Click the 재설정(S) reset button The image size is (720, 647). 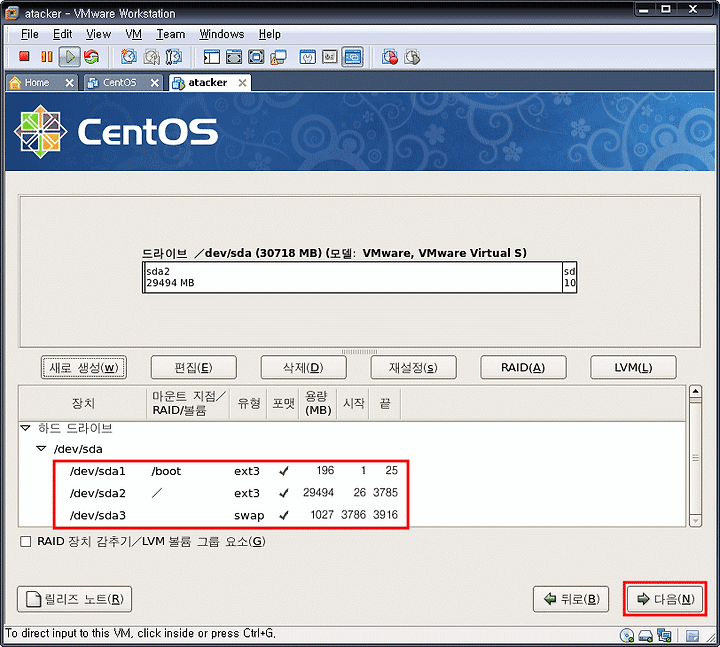413,367
